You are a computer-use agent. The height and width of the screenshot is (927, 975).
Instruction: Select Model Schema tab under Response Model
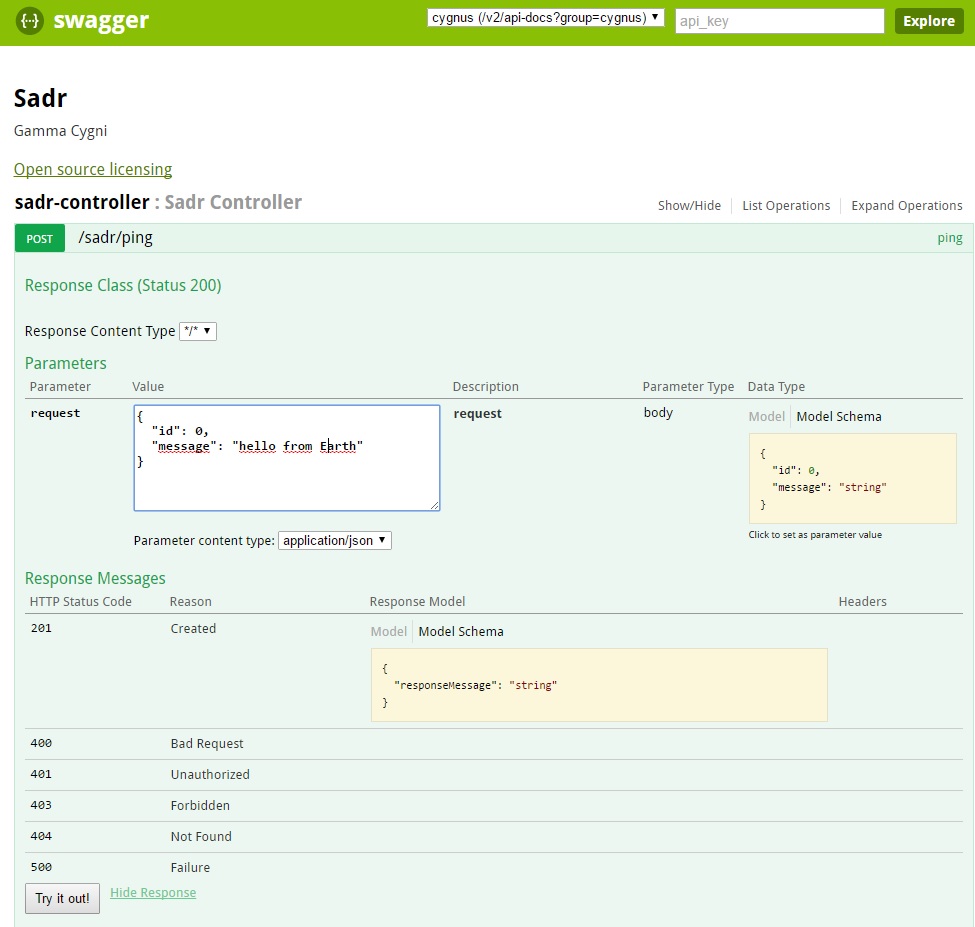pyautogui.click(x=461, y=632)
